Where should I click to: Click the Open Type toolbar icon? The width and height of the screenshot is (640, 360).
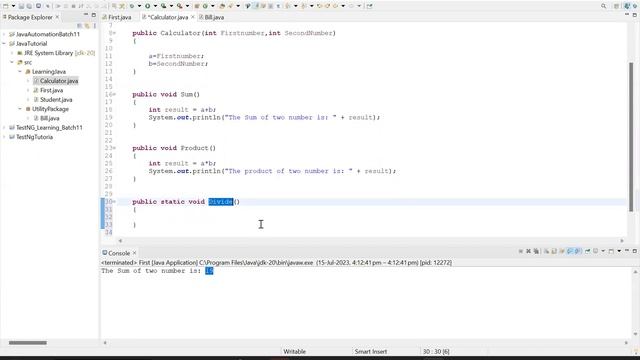tap(222, 6)
